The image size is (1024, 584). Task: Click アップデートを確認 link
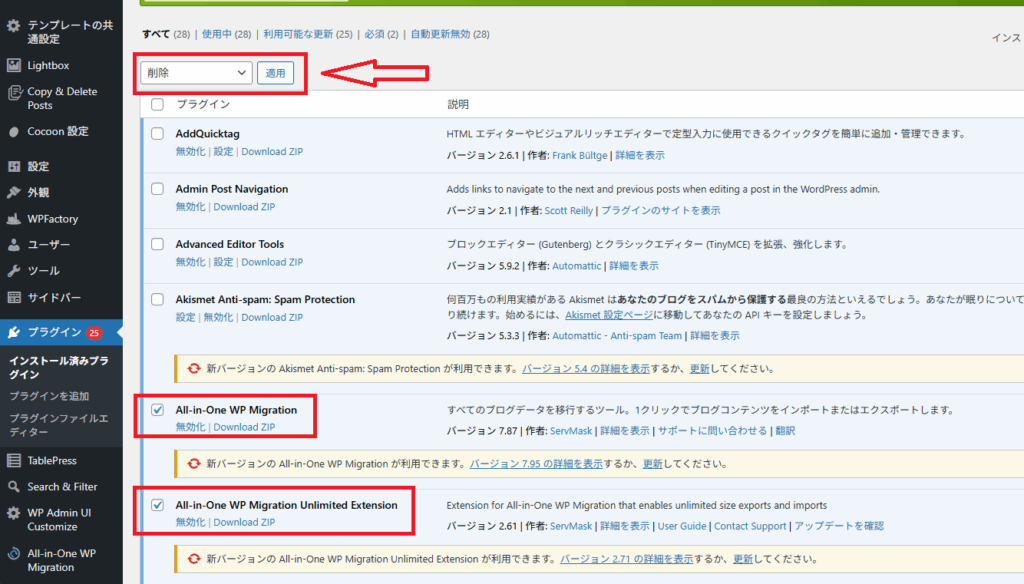click(839, 526)
